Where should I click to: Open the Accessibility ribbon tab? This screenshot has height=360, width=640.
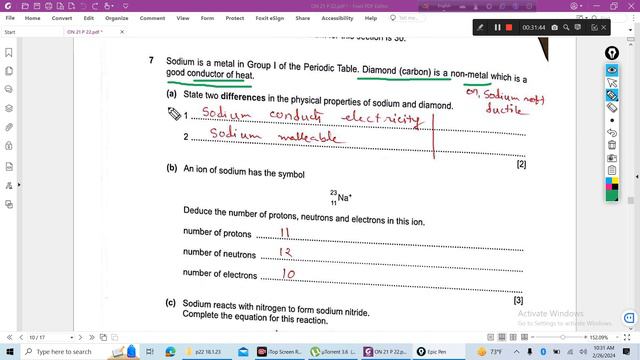point(337,18)
